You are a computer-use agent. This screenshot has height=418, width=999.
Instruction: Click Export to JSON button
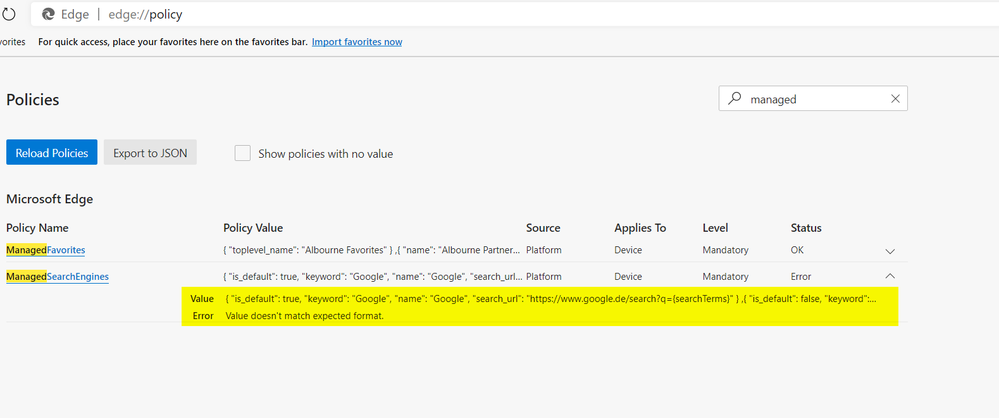(x=150, y=152)
